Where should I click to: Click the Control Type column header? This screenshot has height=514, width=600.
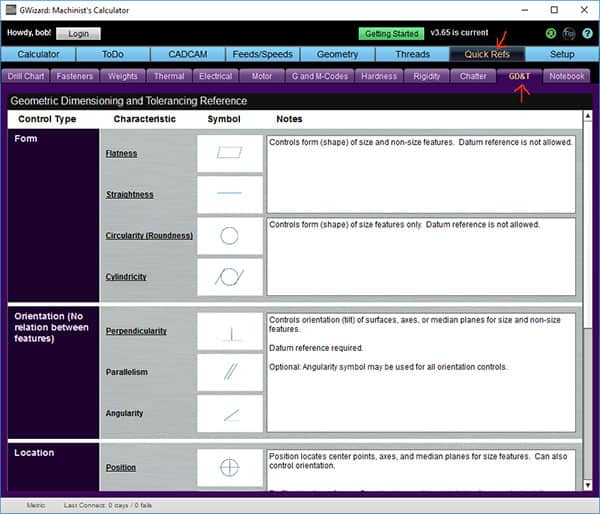[x=47, y=119]
